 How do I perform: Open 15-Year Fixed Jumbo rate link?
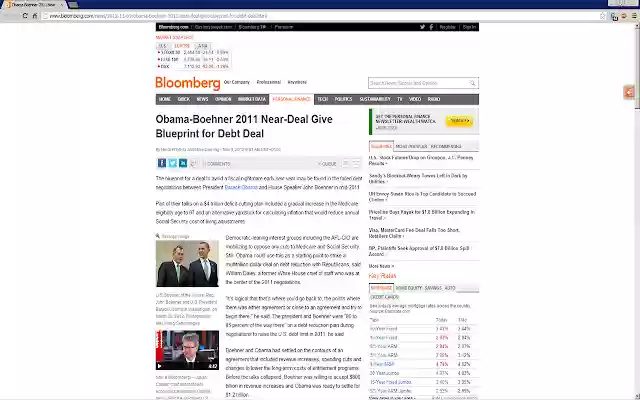coord(391,382)
